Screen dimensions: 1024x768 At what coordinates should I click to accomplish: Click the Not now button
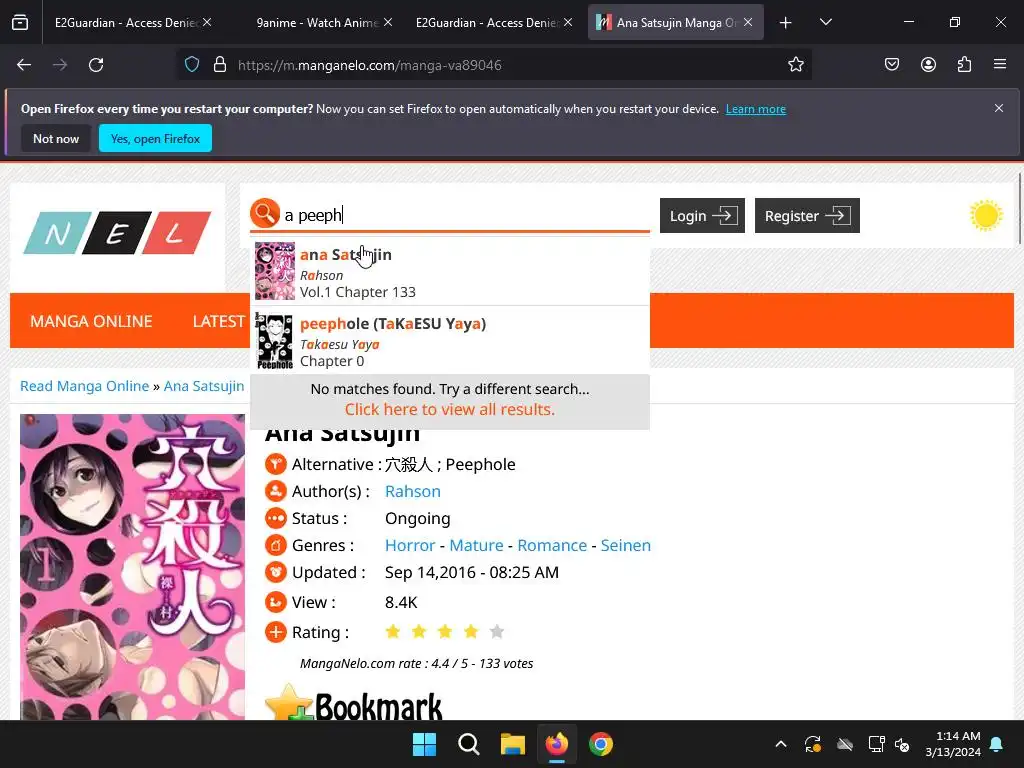click(56, 138)
